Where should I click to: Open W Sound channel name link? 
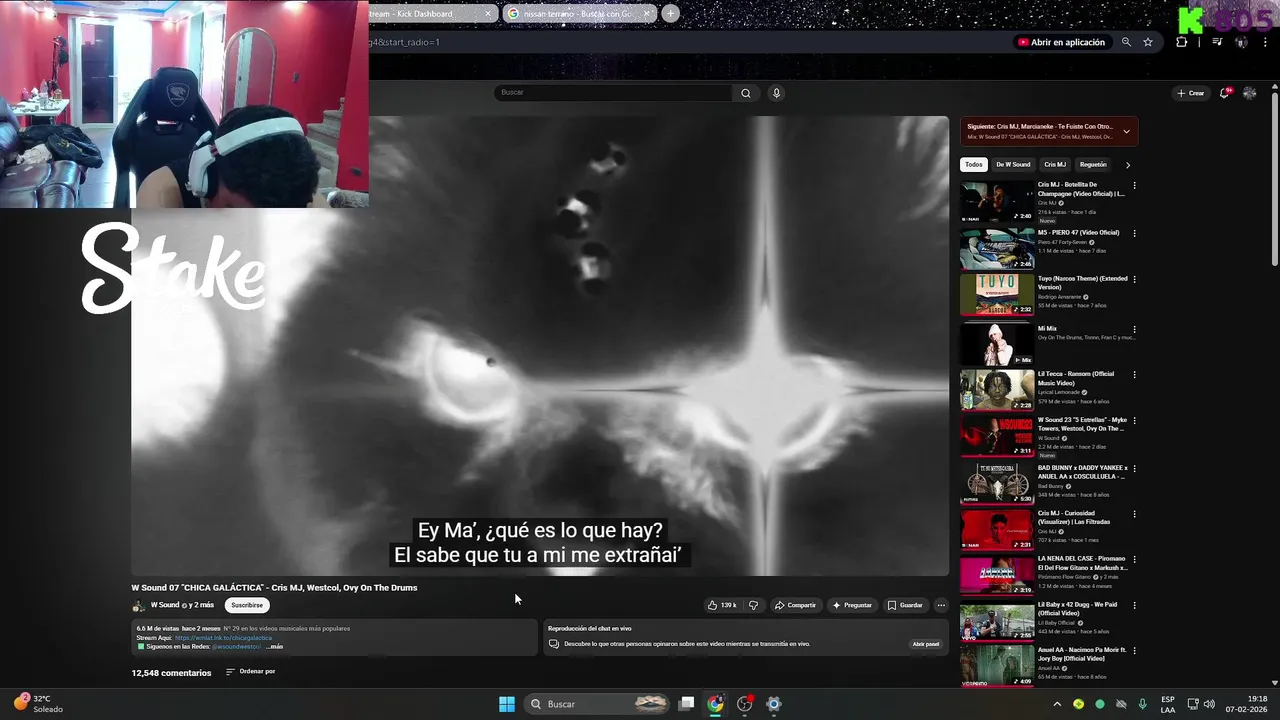pos(164,605)
